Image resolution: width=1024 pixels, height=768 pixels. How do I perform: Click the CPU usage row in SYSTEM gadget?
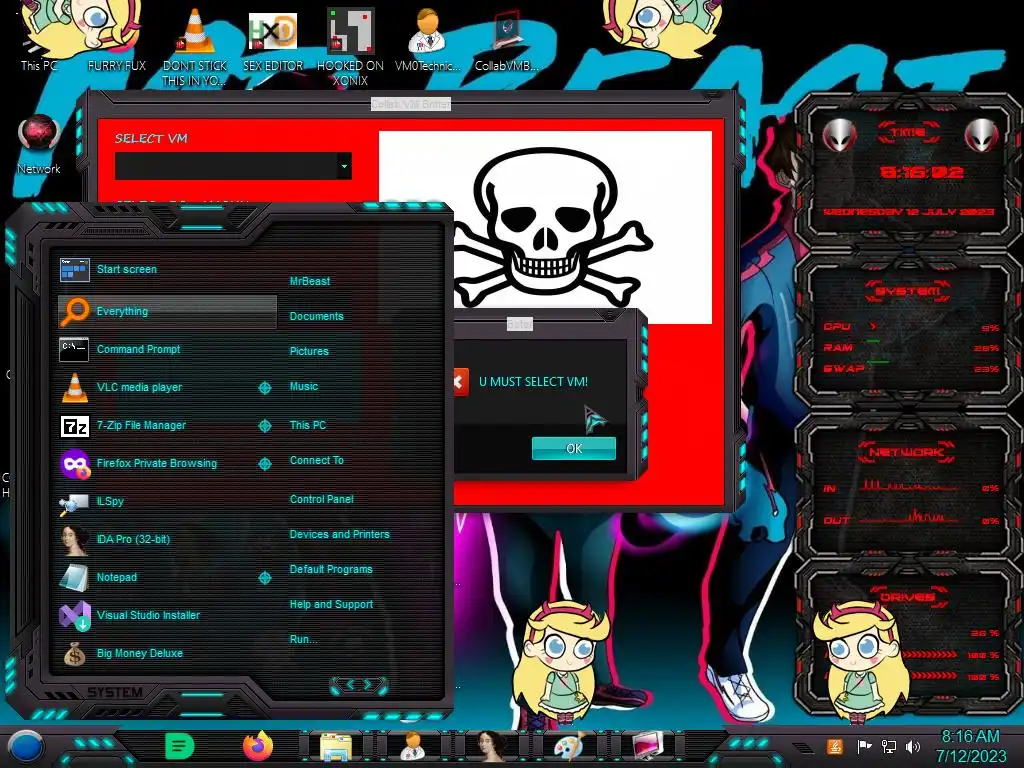tap(910, 327)
